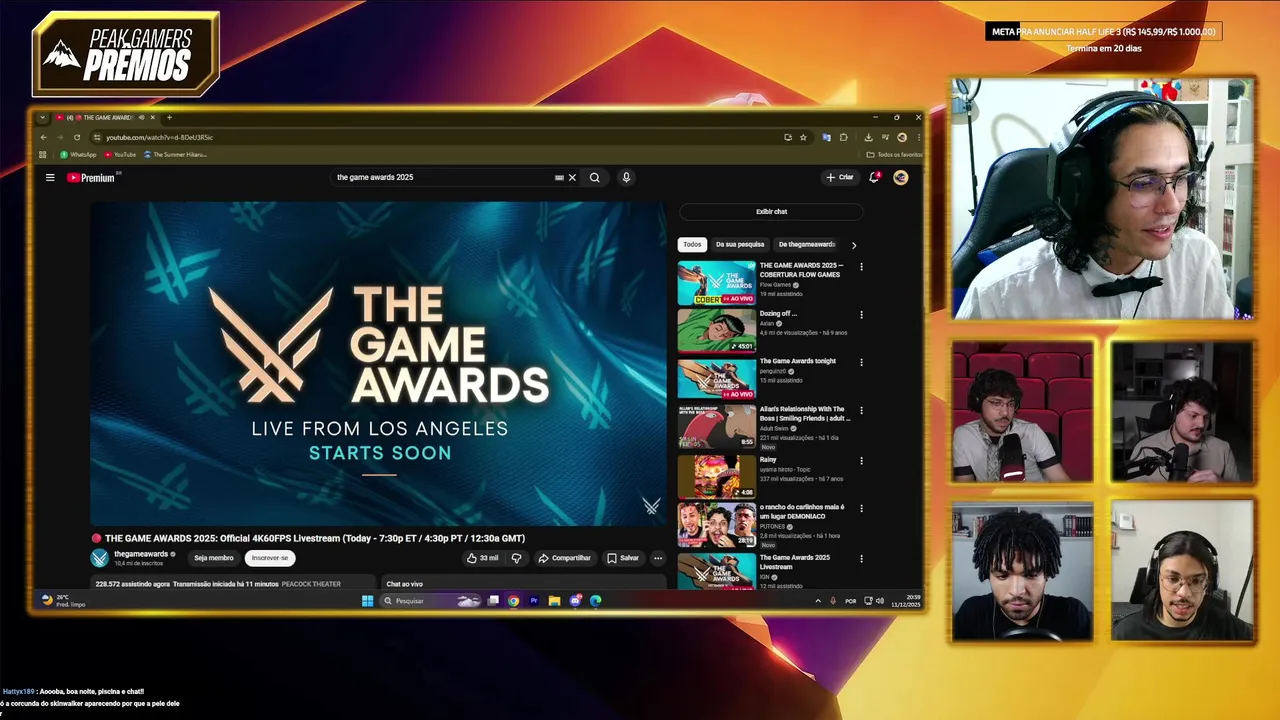
Task: Open YouTube notifications bell
Action: click(874, 177)
